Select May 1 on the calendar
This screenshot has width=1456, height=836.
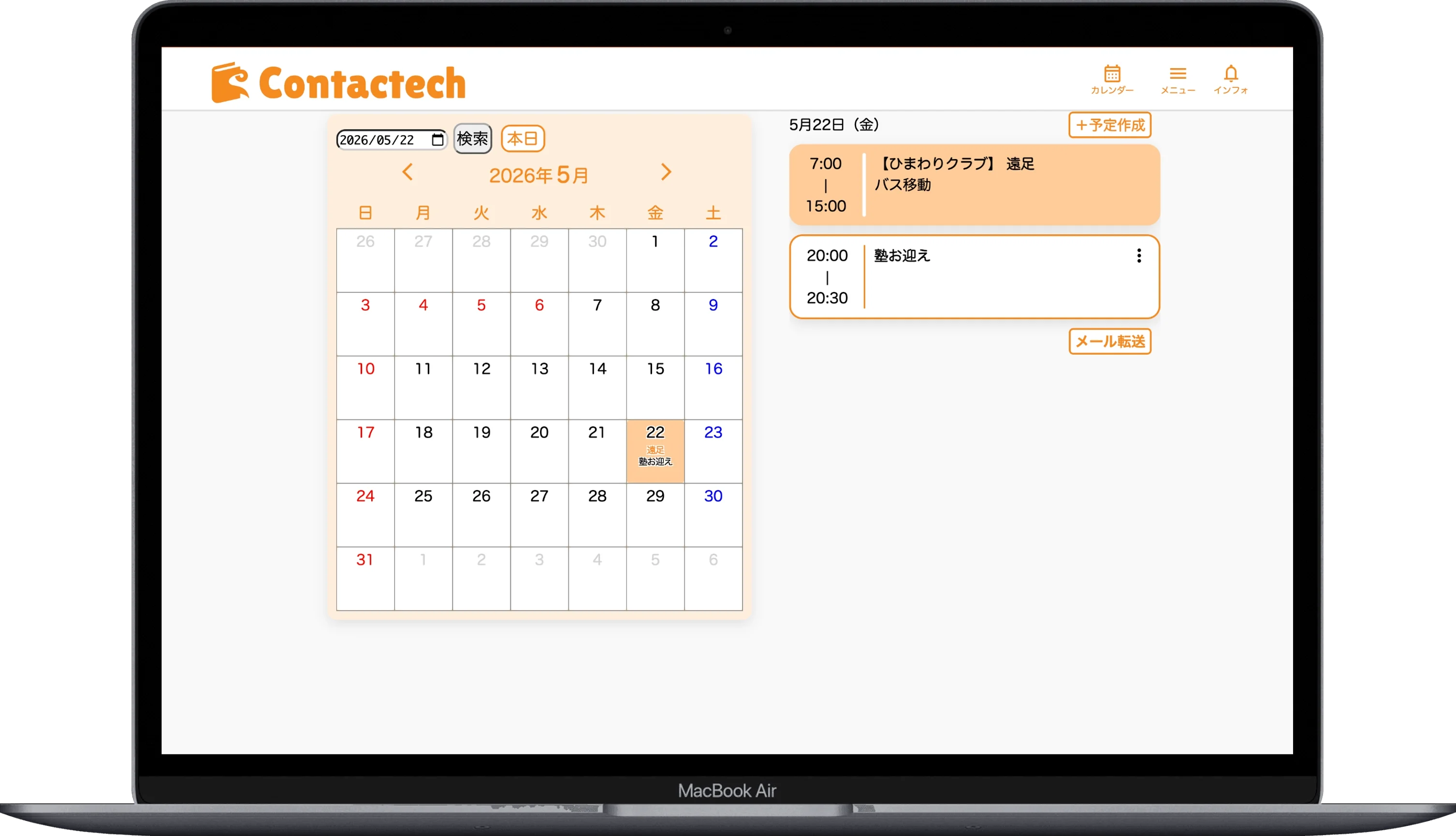pos(655,260)
